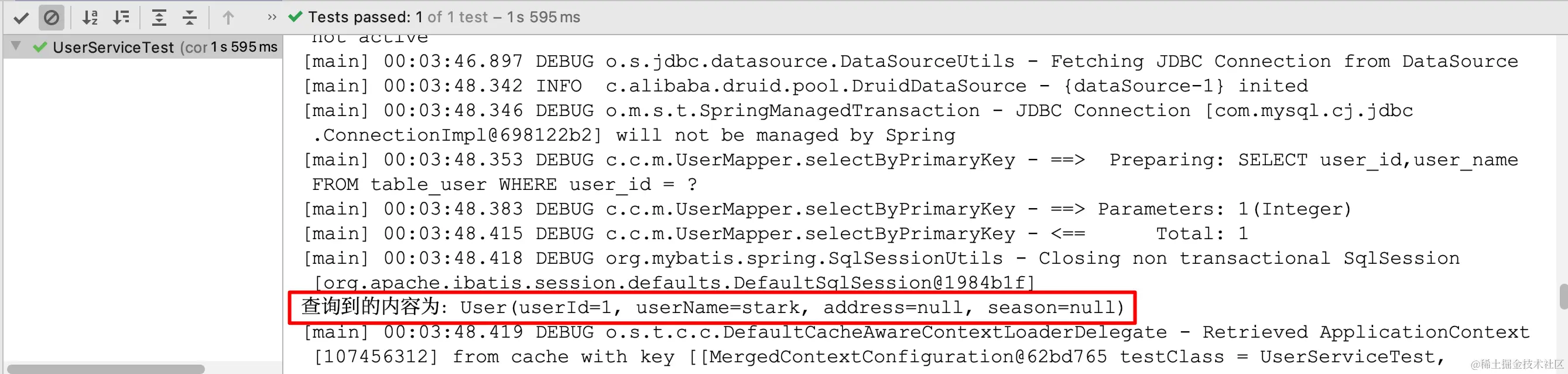Click the Parameters: 1(Integer) log line
The height and width of the screenshot is (374, 1568).
click(827, 209)
